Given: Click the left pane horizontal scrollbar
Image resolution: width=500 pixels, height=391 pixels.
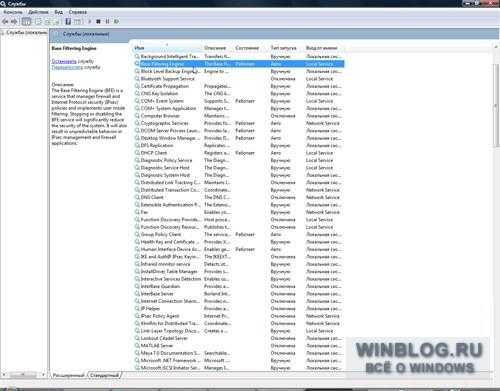Looking at the screenshot, I should tap(23, 375).
